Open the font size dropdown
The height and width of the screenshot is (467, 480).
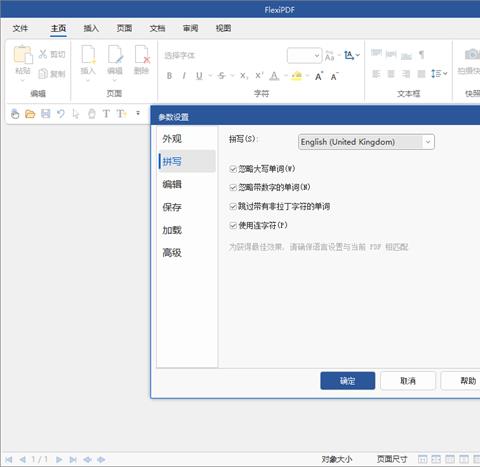[317, 56]
